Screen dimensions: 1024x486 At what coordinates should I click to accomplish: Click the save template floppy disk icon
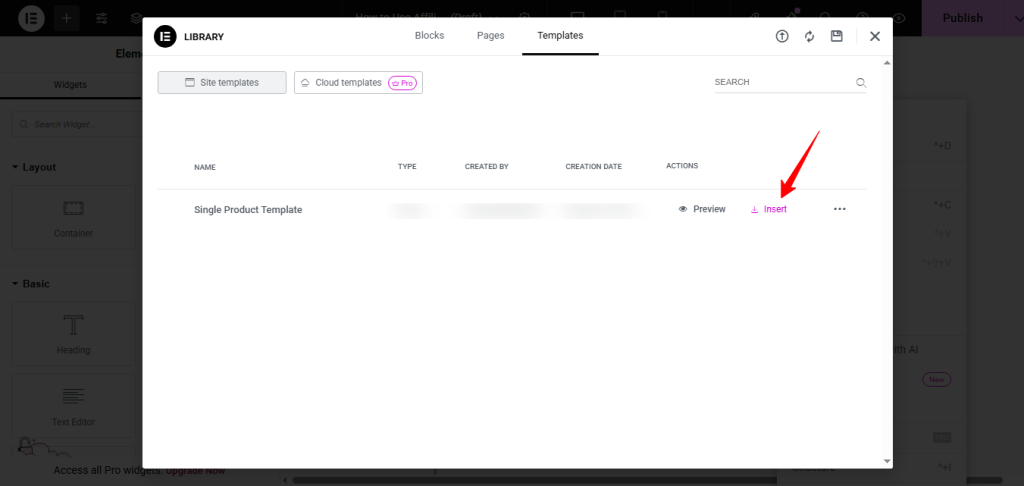(x=837, y=36)
